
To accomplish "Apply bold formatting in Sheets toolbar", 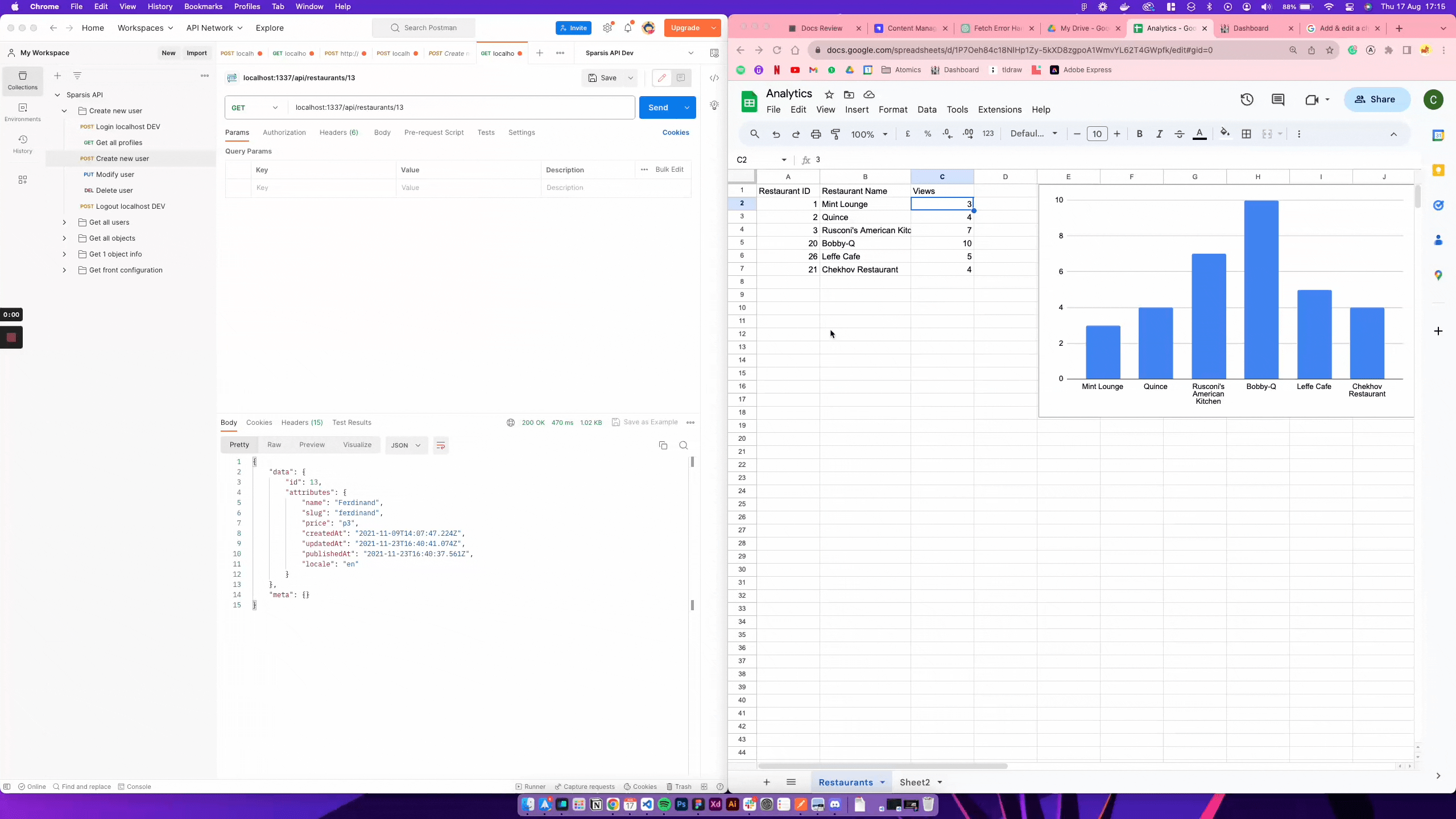I will pyautogui.click(x=1139, y=134).
